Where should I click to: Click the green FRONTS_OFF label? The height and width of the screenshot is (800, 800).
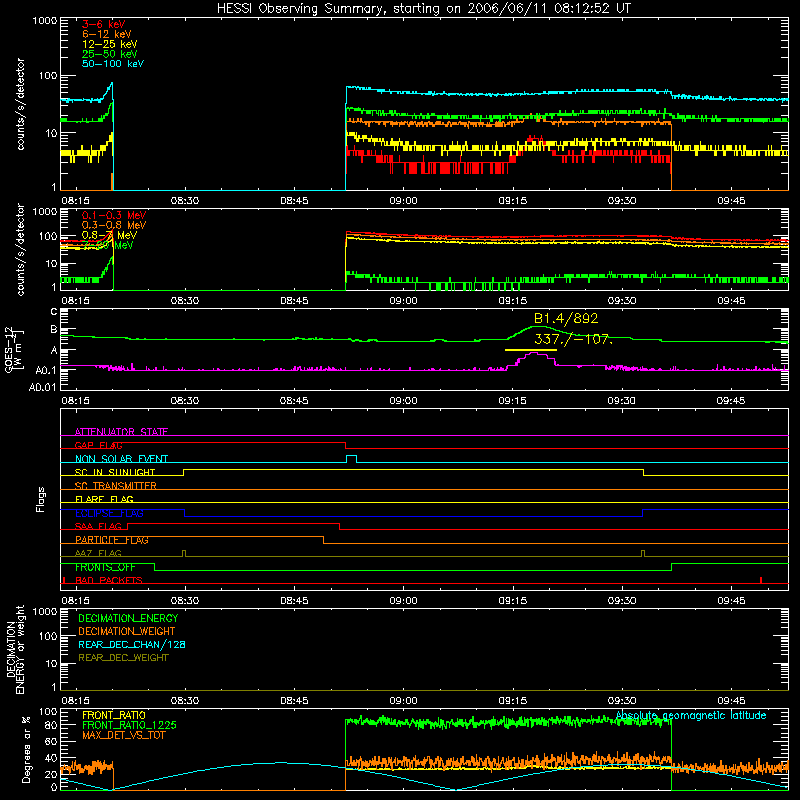pos(105,567)
